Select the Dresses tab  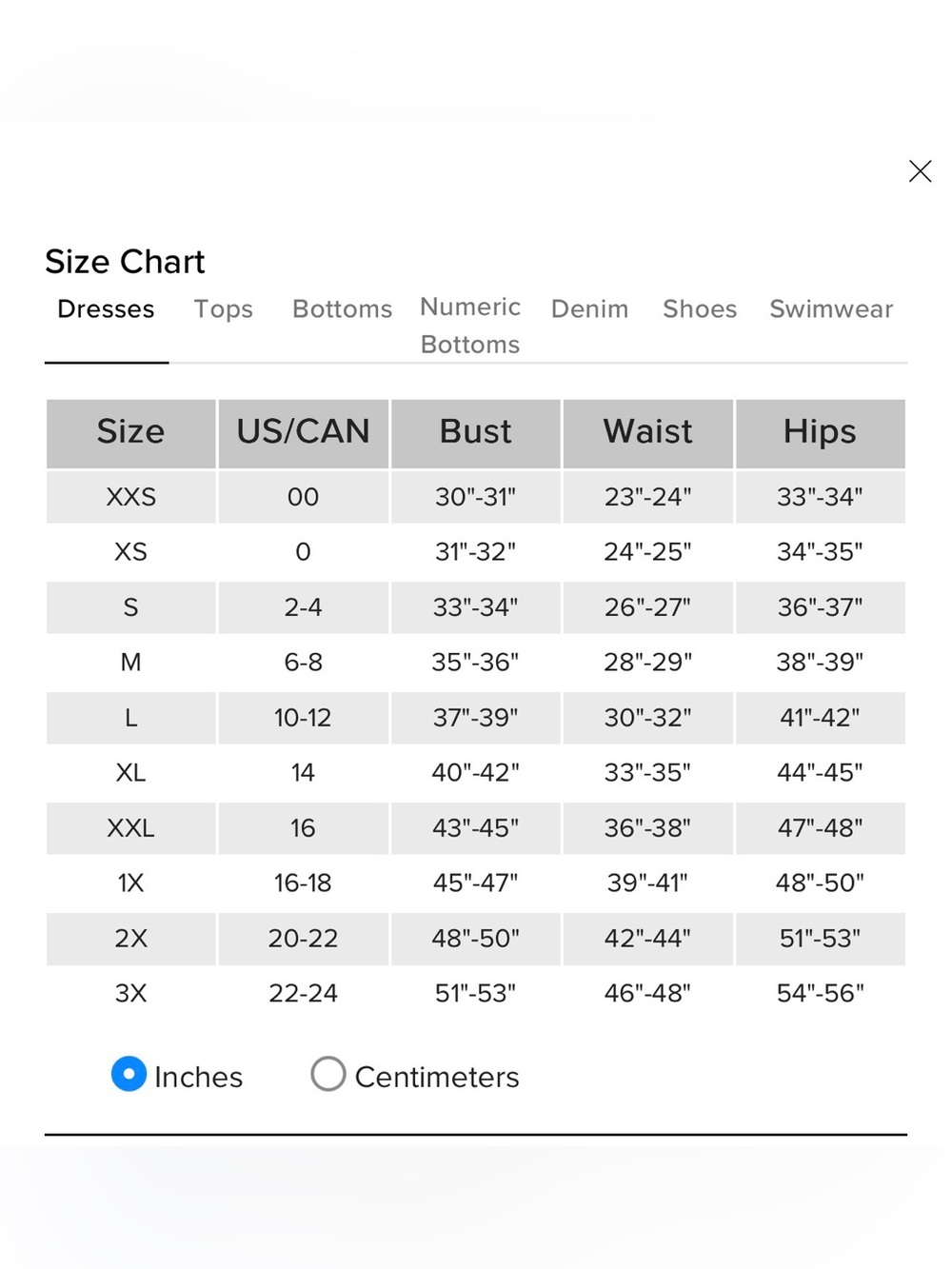click(x=106, y=309)
